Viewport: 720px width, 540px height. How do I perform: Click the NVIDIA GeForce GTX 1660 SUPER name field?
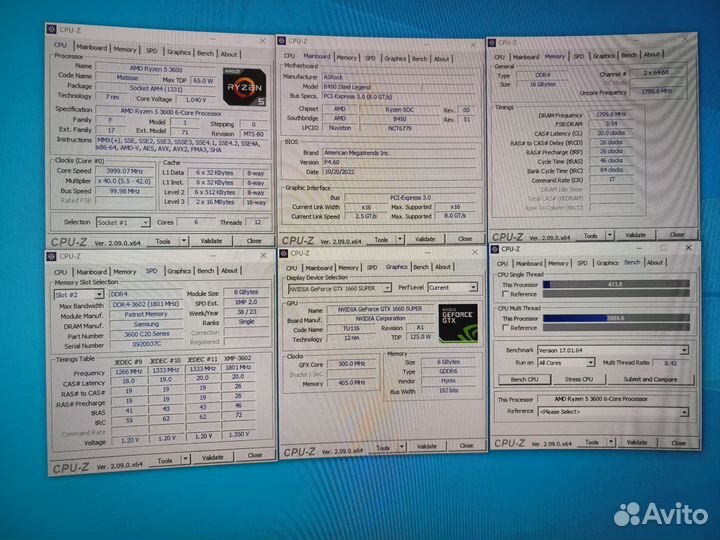(380, 309)
